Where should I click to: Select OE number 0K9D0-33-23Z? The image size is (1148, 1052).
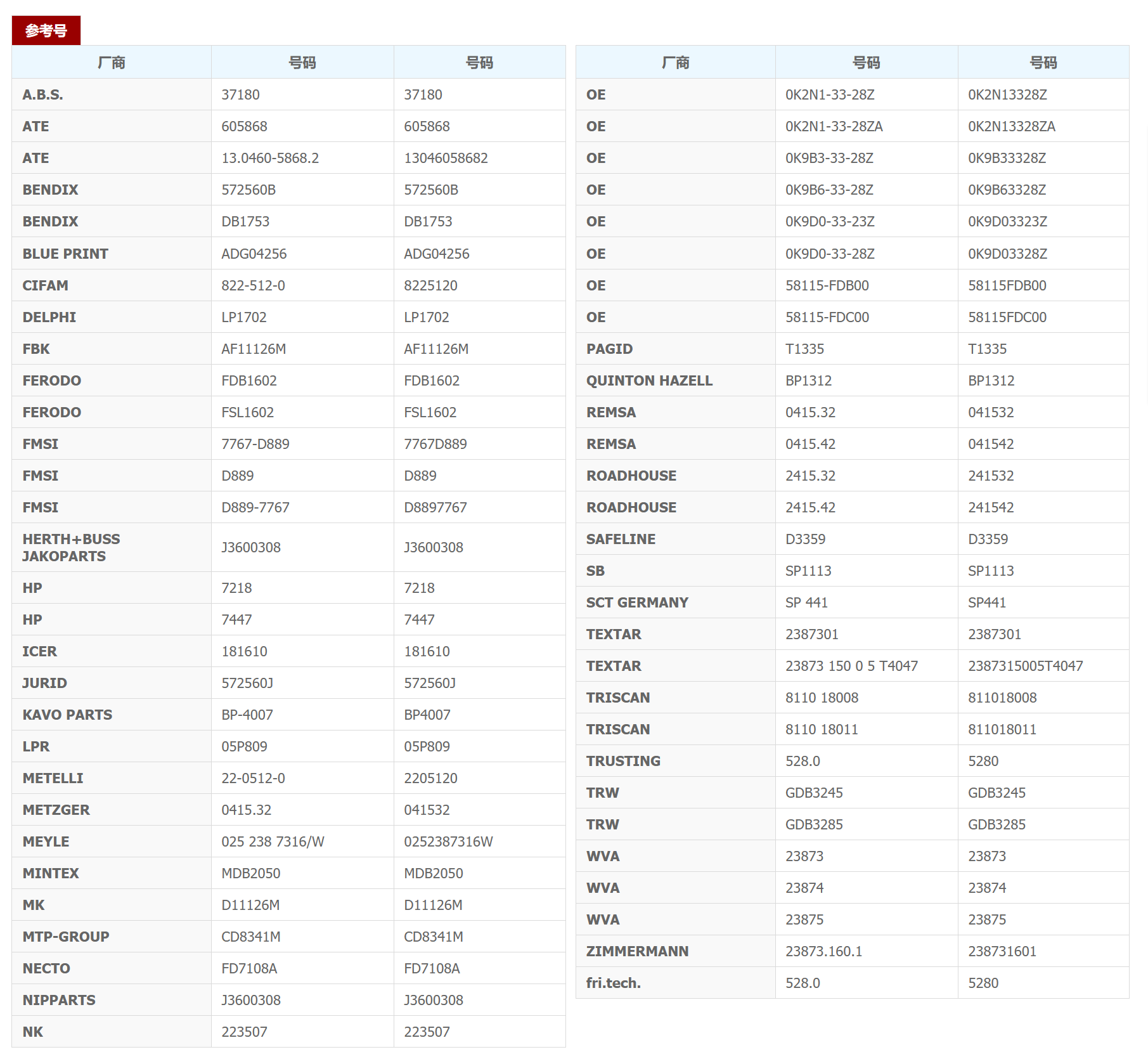click(830, 221)
